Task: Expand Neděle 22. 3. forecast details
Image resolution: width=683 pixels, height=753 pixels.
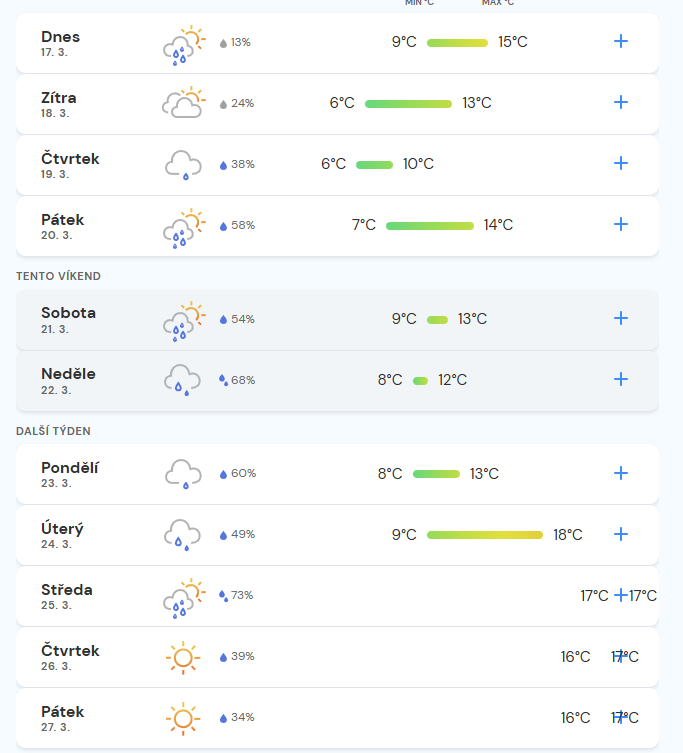Action: tap(621, 379)
